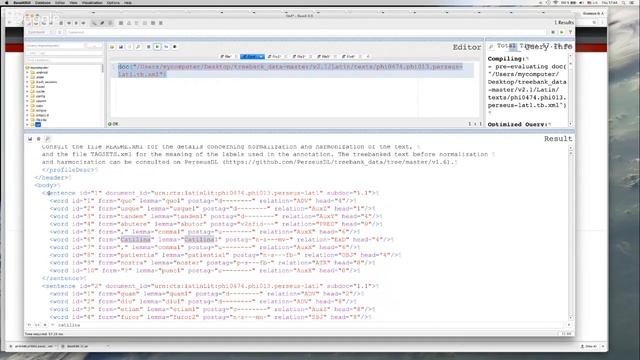Viewport: 640px width, 360px height.
Task: Open the Editor menu in menu bar
Action: [60, 2]
